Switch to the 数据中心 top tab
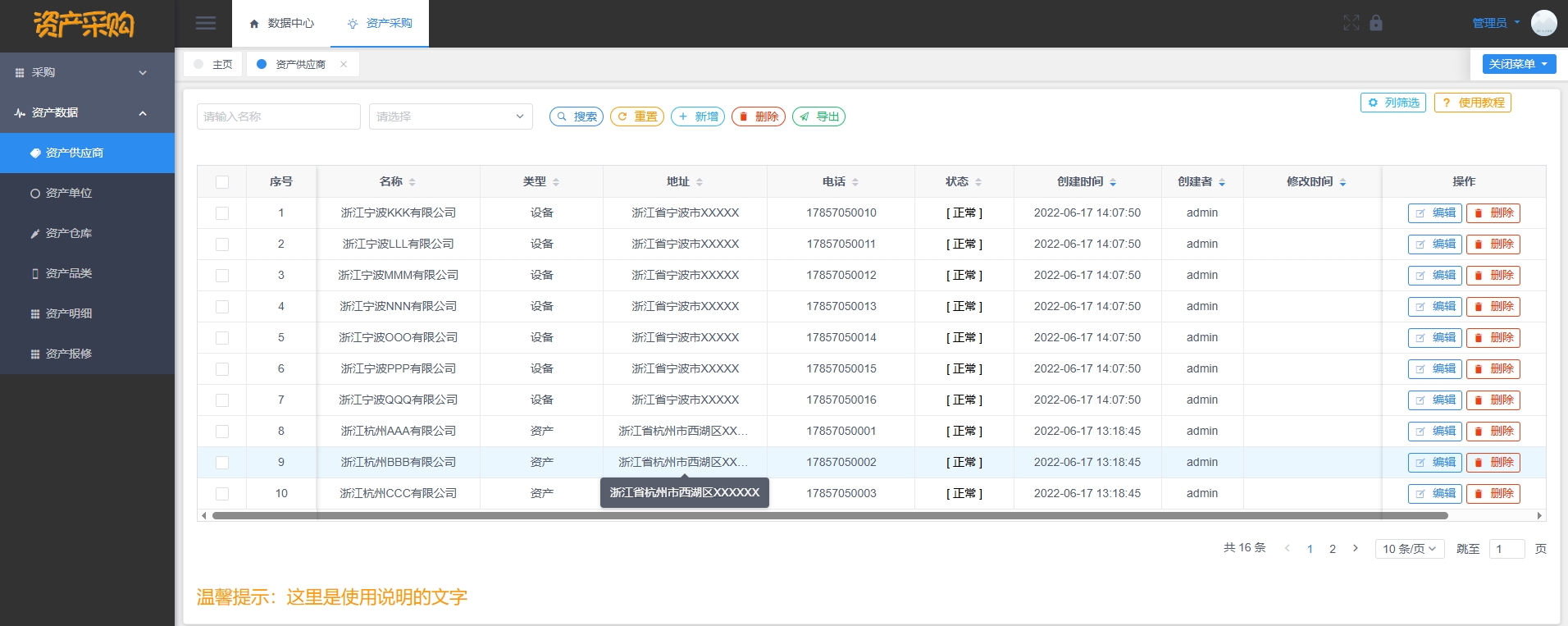The height and width of the screenshot is (626, 1568). 282,23
